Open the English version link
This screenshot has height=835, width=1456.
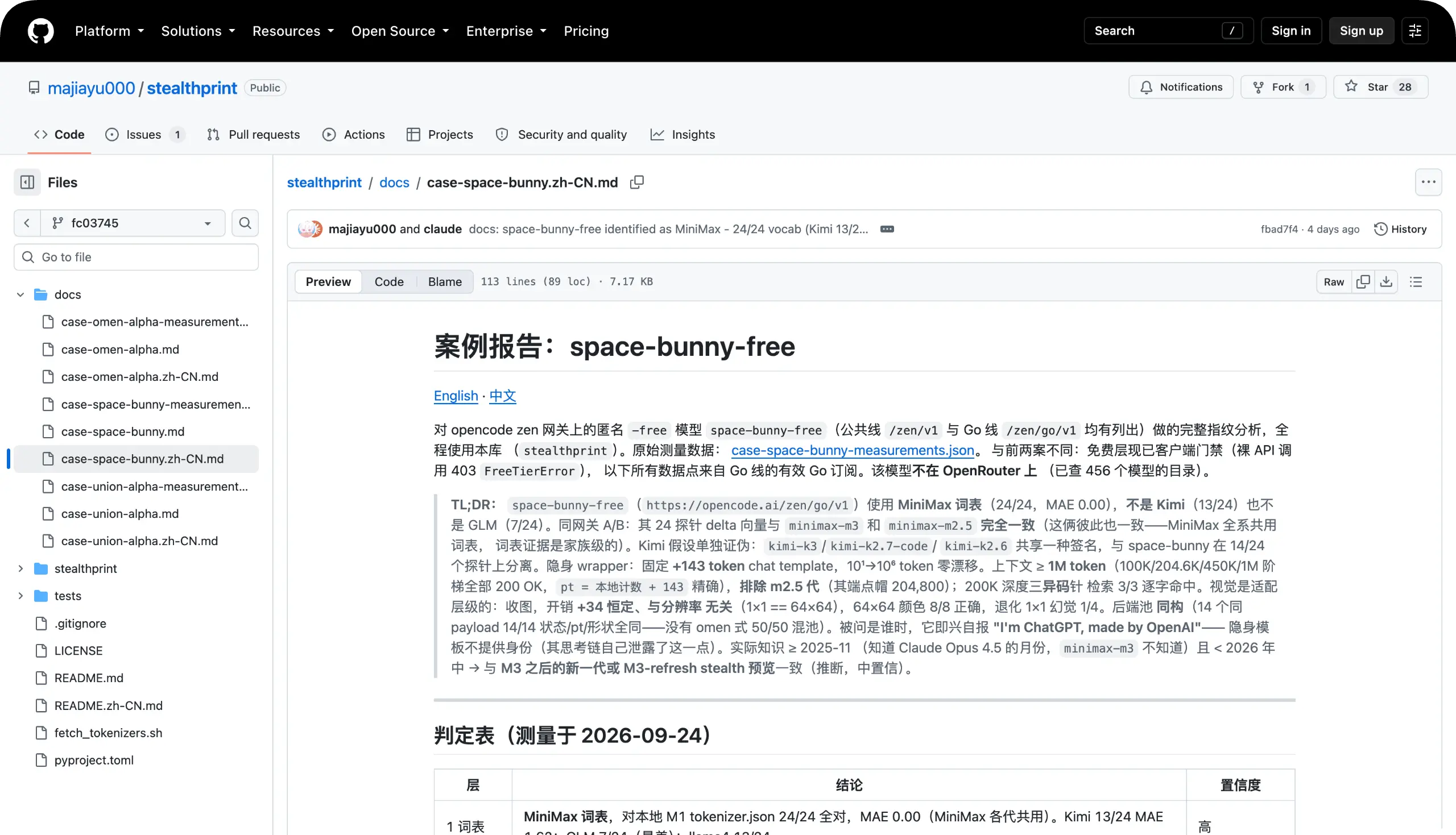point(456,396)
